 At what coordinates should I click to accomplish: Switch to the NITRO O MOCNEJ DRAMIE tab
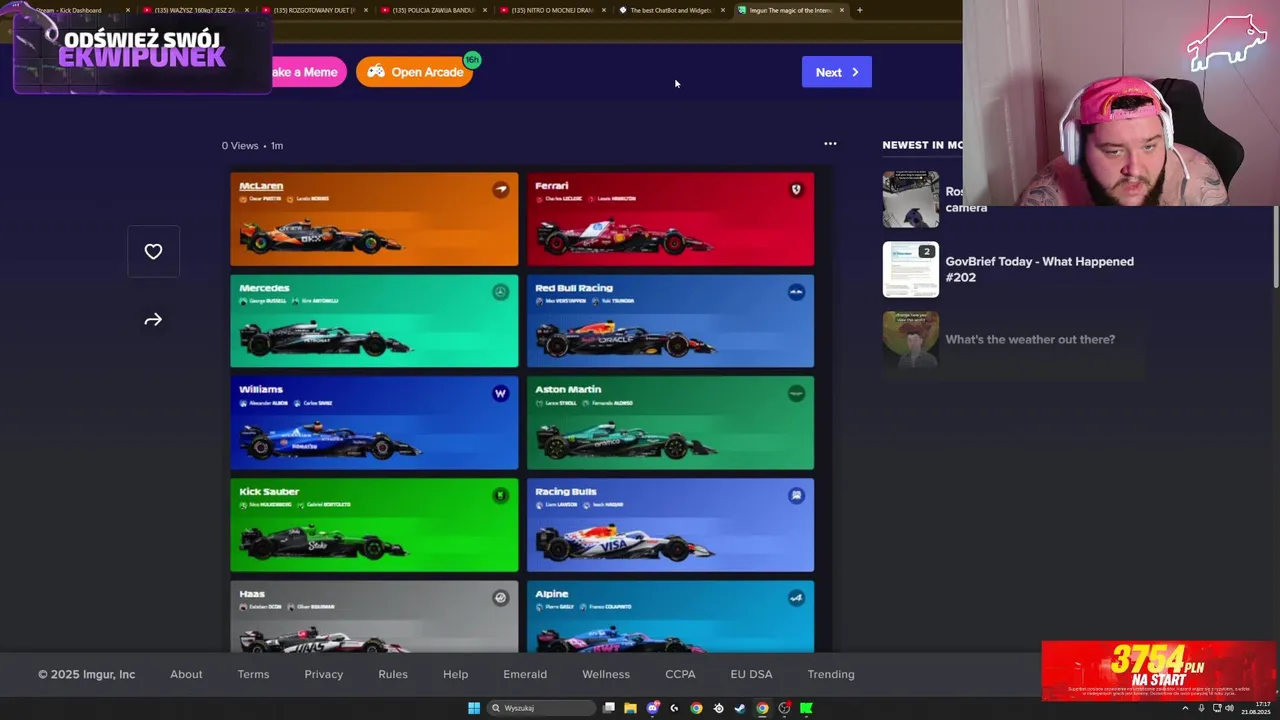pos(553,10)
